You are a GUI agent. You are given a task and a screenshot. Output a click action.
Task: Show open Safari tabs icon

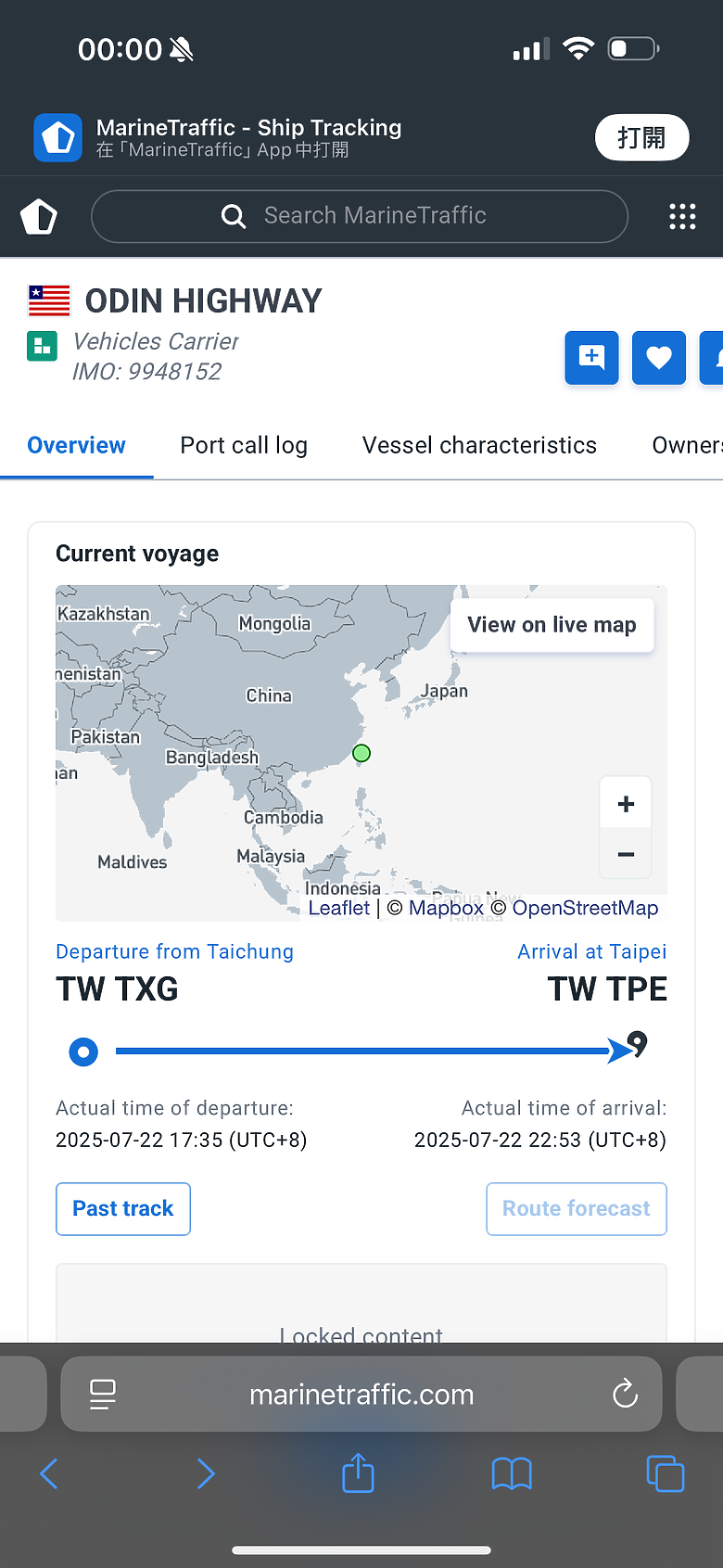(x=665, y=1473)
